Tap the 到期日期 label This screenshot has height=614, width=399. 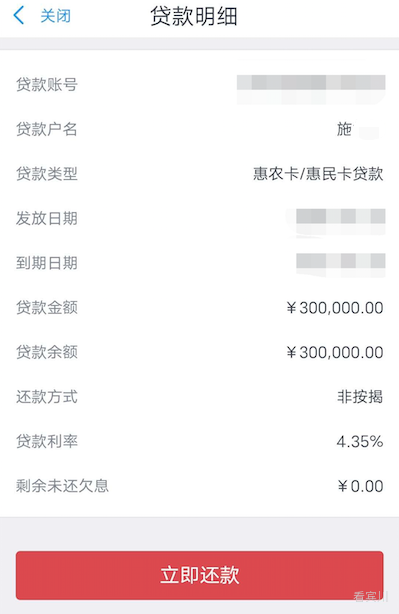pyautogui.click(x=47, y=263)
